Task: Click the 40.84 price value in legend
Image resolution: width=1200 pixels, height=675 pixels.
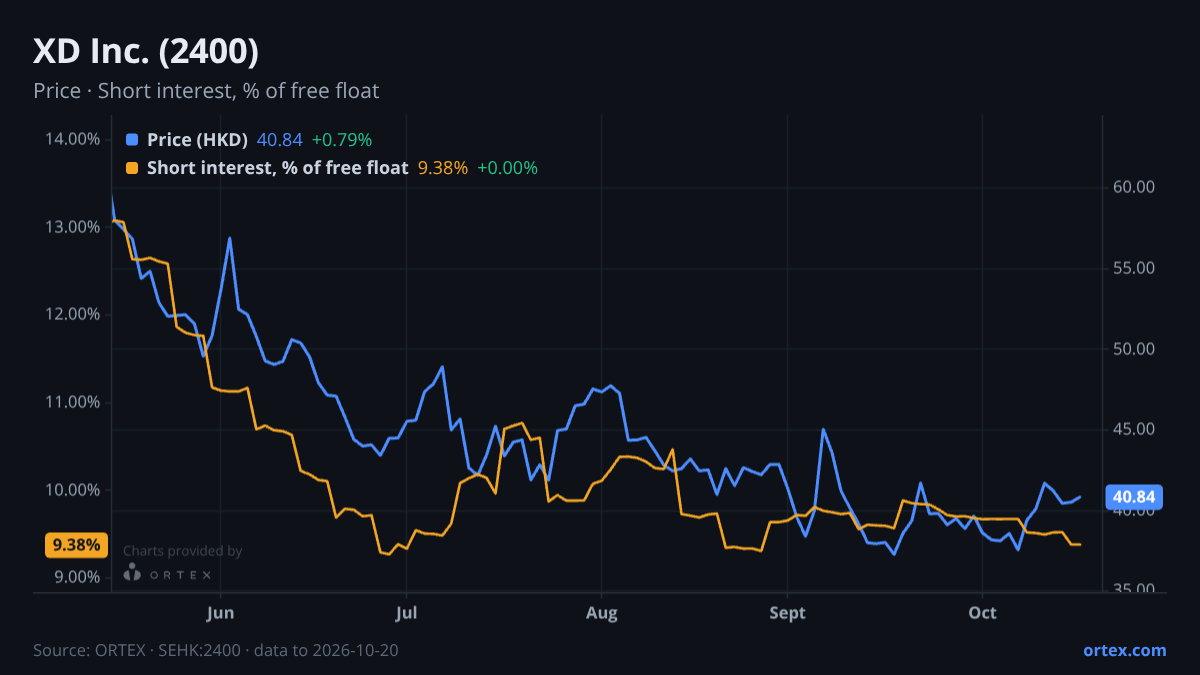Action: [x=280, y=140]
